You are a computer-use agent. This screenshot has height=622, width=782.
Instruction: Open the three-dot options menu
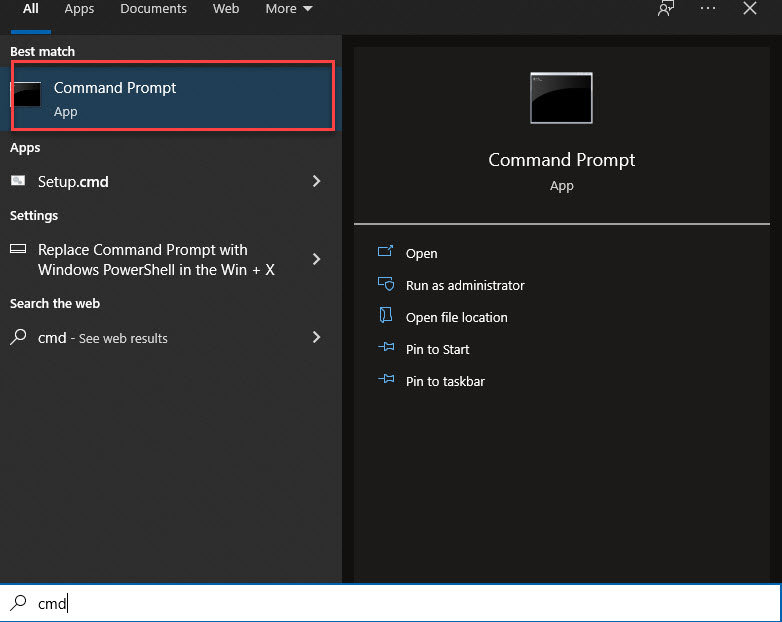click(708, 8)
